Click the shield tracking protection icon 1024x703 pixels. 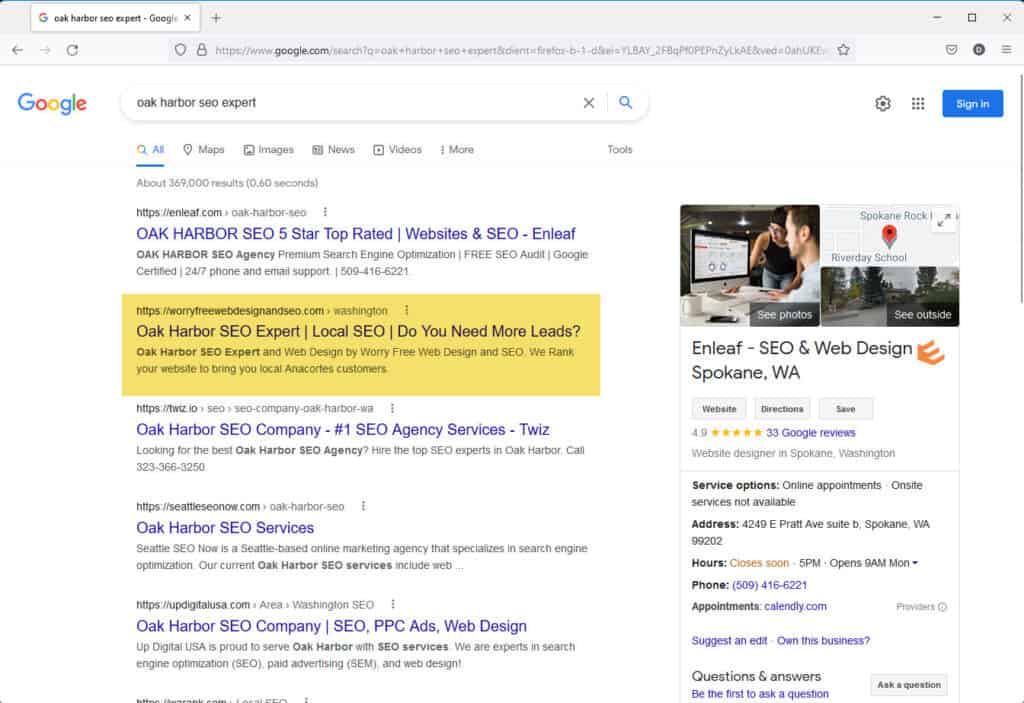click(180, 50)
